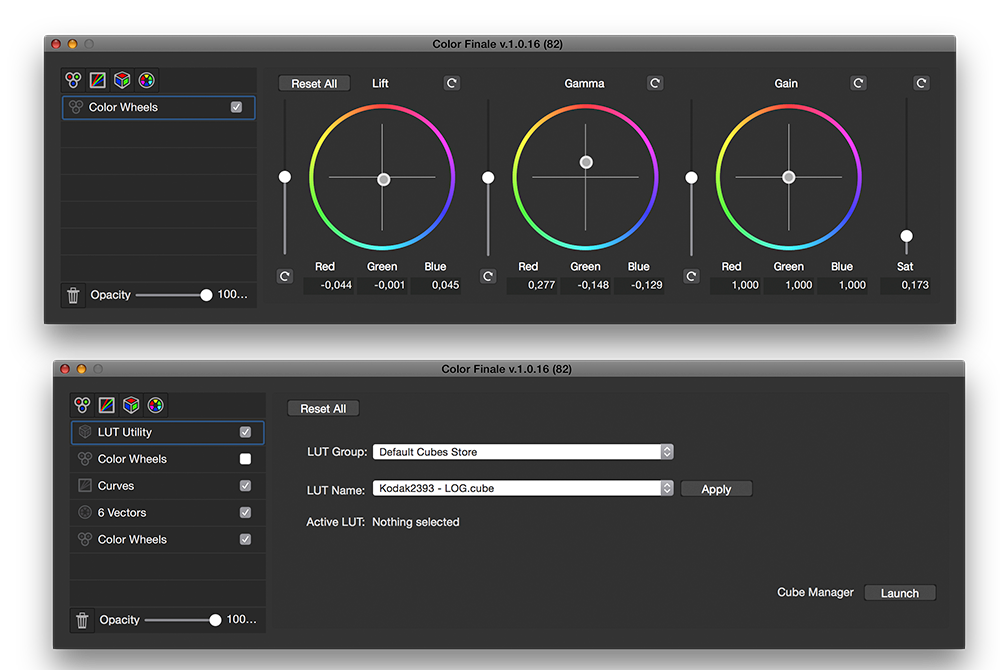Enable the unchecked Color Wheels layer checkbox
The height and width of the screenshot is (670, 1000).
pyautogui.click(x=245, y=459)
